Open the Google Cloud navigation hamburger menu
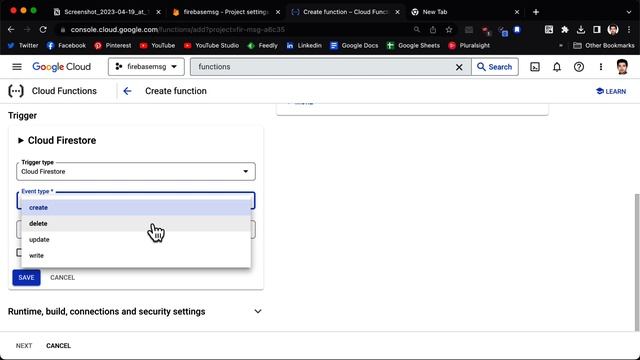 click(17, 67)
